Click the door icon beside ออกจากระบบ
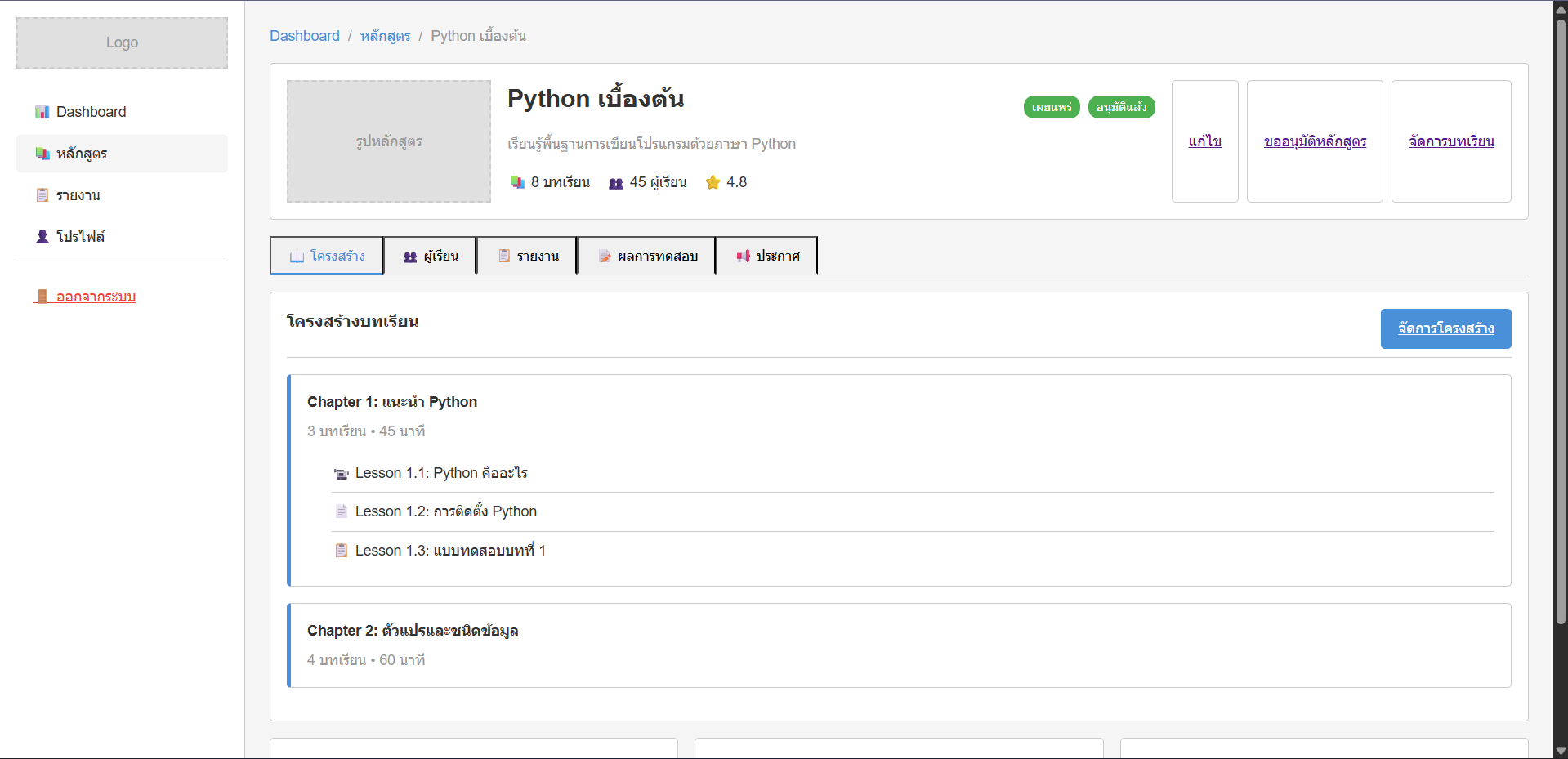Screen dimensions: 1568x759 [x=42, y=297]
